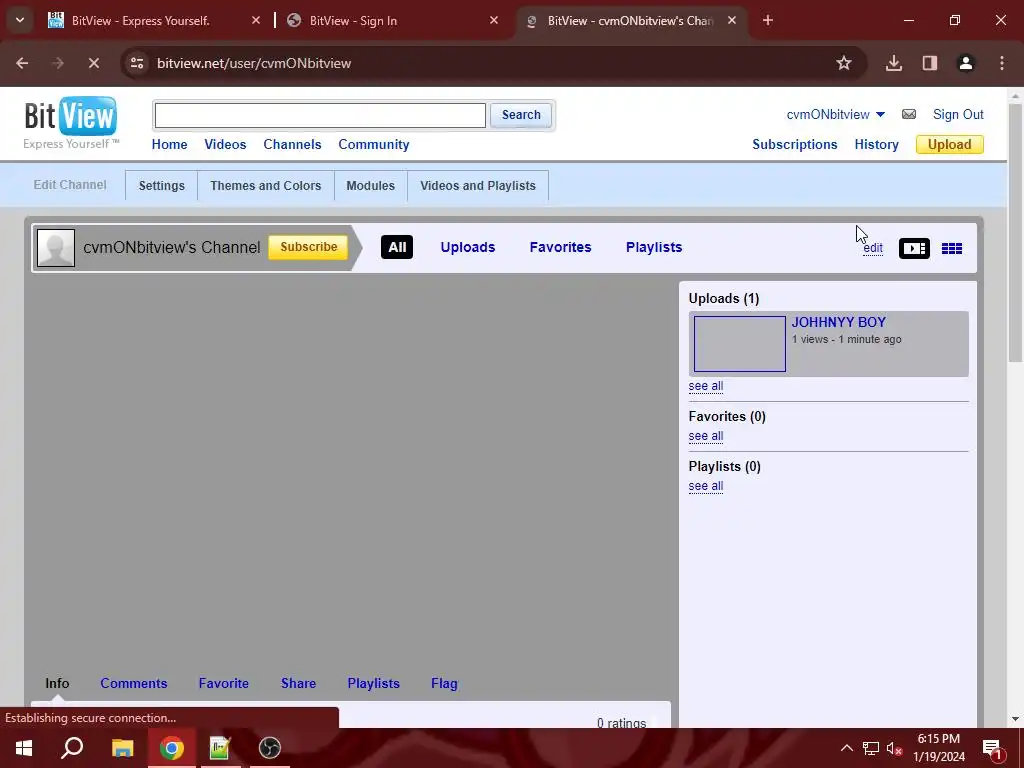Click Sign Out
The height and width of the screenshot is (768, 1024).
pyautogui.click(x=958, y=114)
